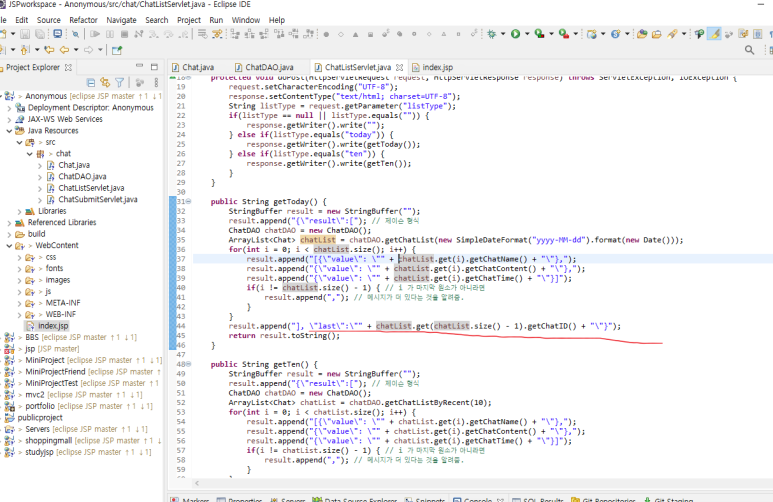Image resolution: width=773 pixels, height=502 pixels.
Task: Switch to the index.jsp editor tab
Action: click(x=432, y=68)
